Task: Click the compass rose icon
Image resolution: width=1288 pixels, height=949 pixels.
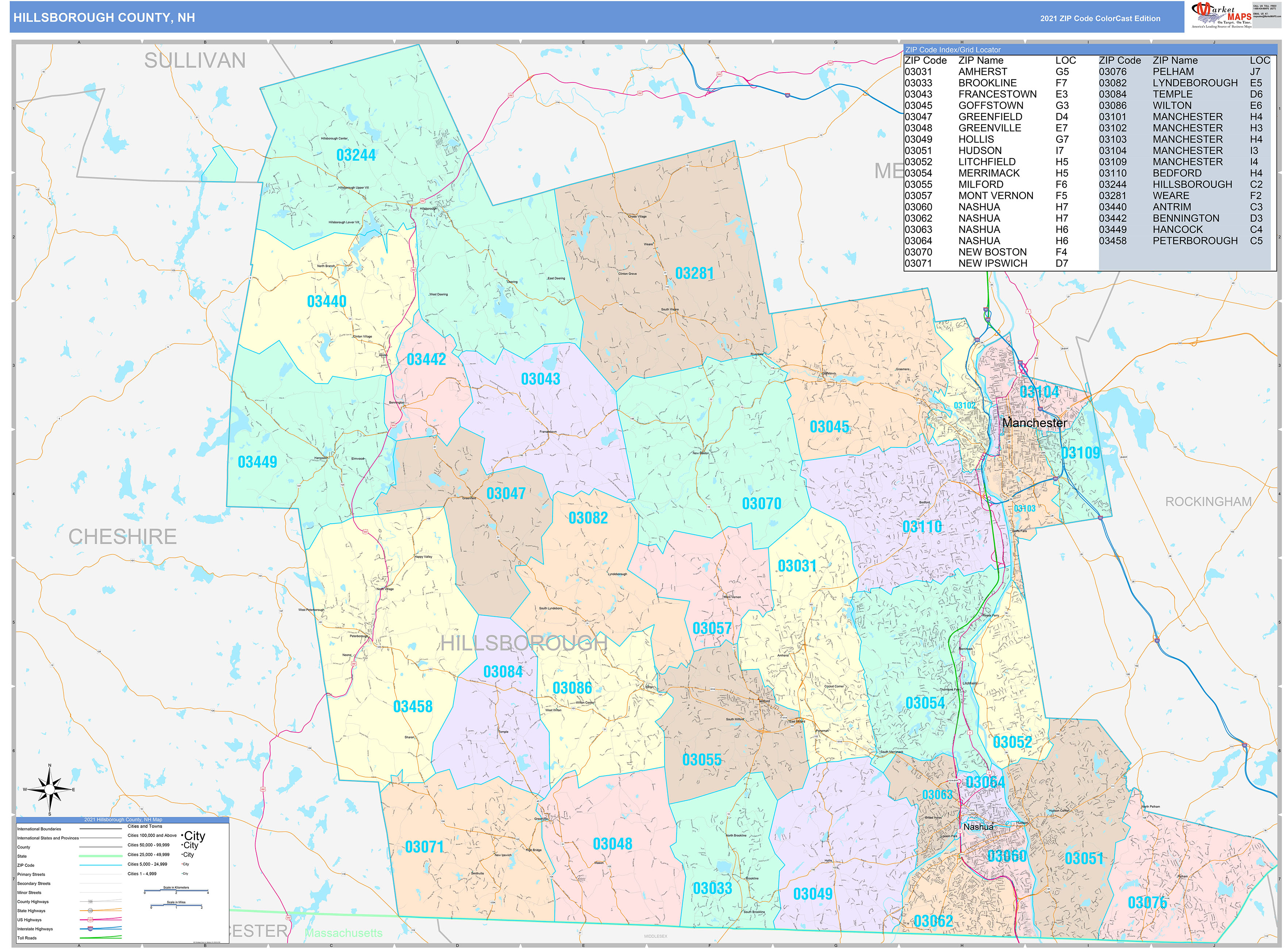Action: (x=50, y=790)
